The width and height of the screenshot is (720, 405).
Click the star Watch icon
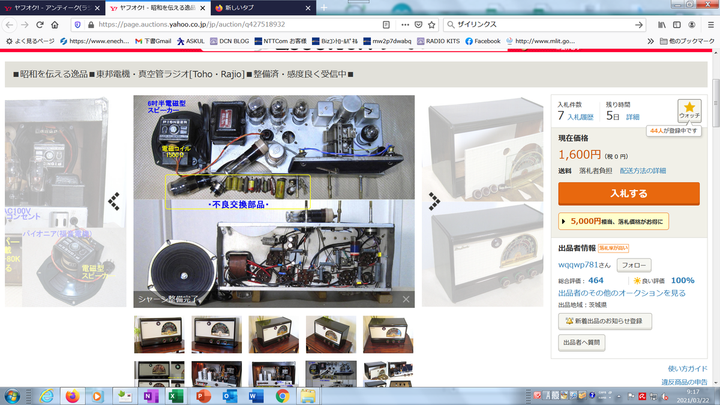pos(688,109)
